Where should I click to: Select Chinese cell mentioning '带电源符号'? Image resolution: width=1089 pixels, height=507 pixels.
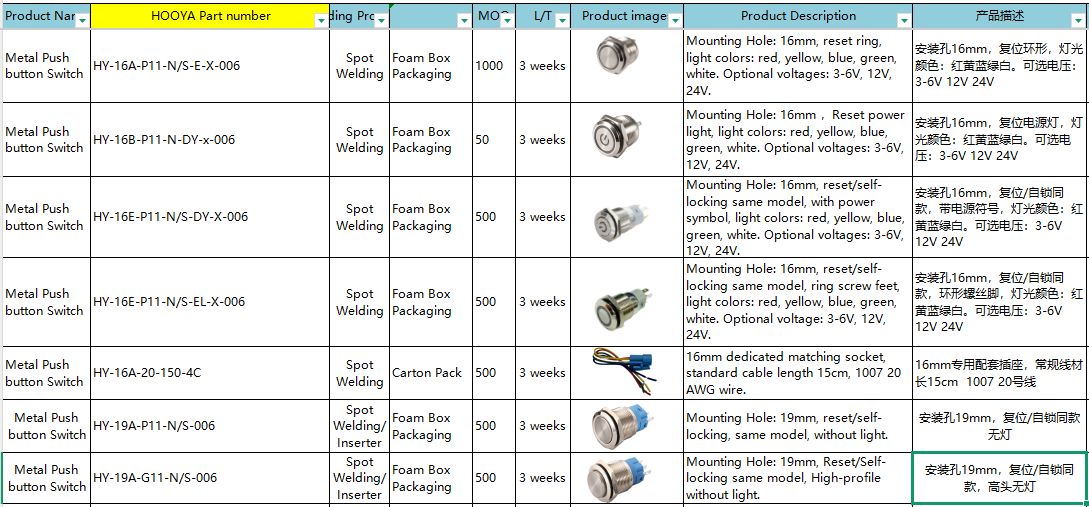[x=1000, y=217]
